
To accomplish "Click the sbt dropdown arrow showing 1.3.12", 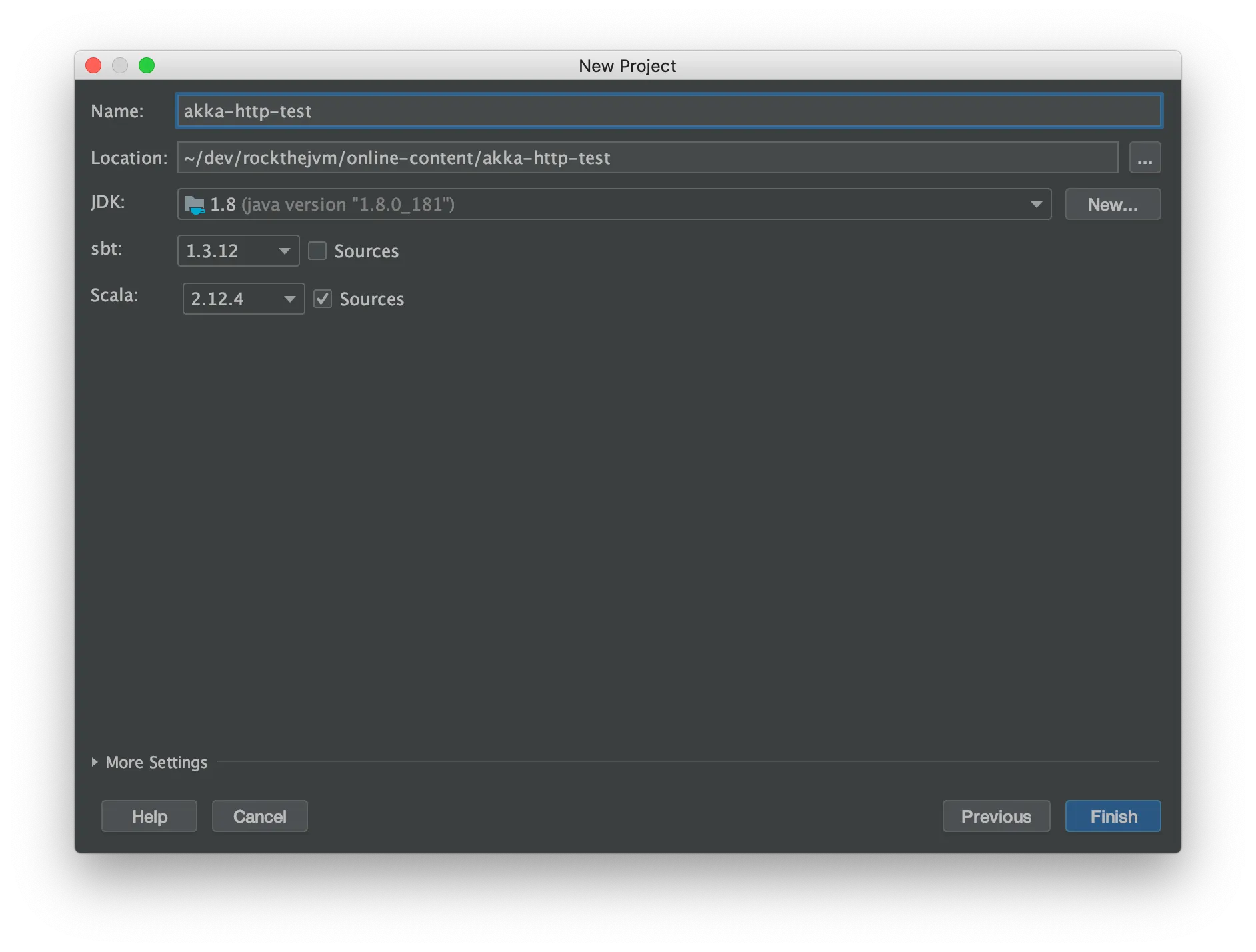I will click(x=283, y=251).
